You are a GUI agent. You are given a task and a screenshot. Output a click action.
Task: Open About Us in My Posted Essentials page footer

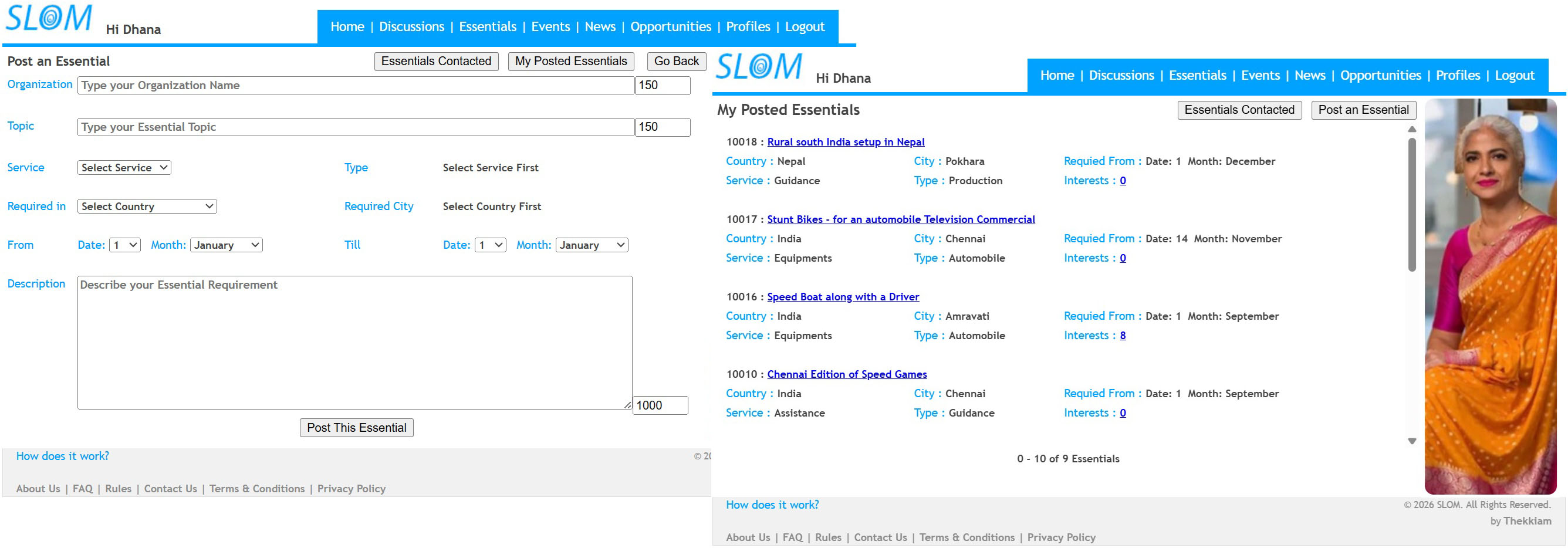click(748, 537)
